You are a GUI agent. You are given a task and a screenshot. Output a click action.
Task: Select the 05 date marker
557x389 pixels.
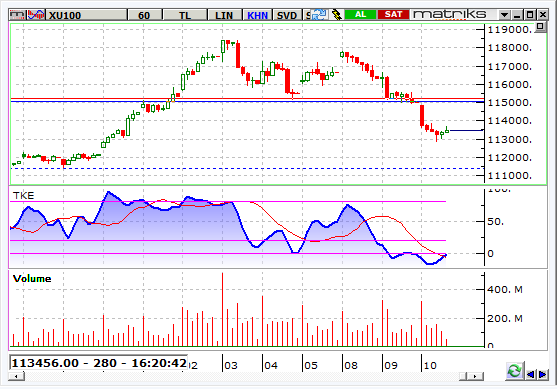pos(310,365)
